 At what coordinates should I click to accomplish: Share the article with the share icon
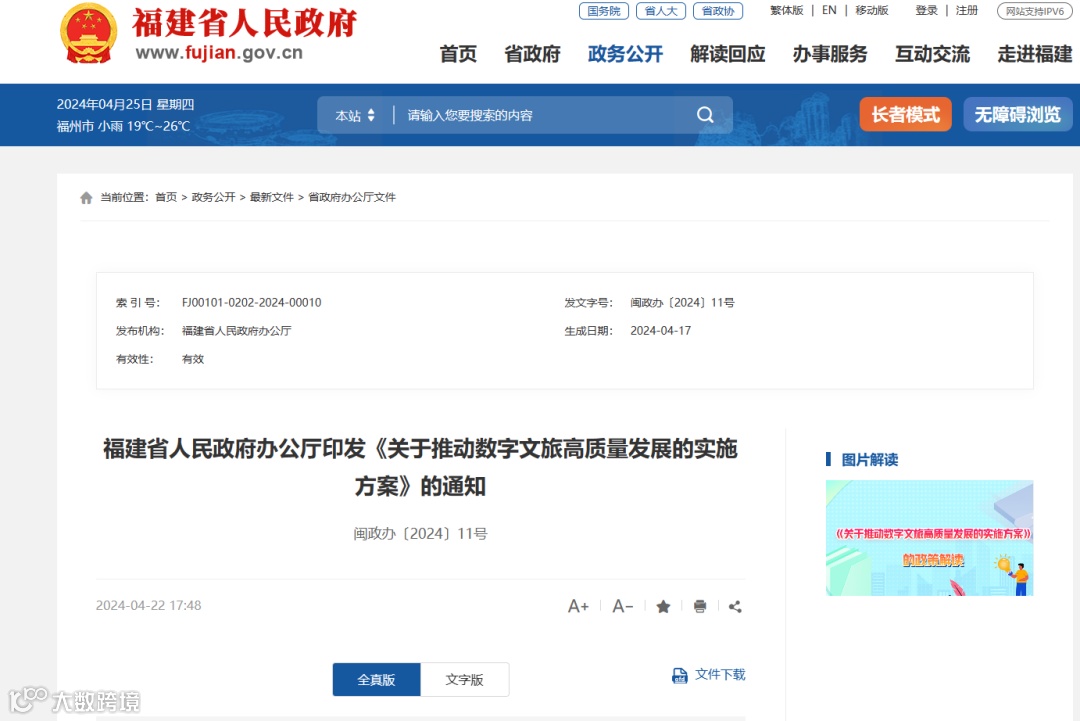coord(735,606)
